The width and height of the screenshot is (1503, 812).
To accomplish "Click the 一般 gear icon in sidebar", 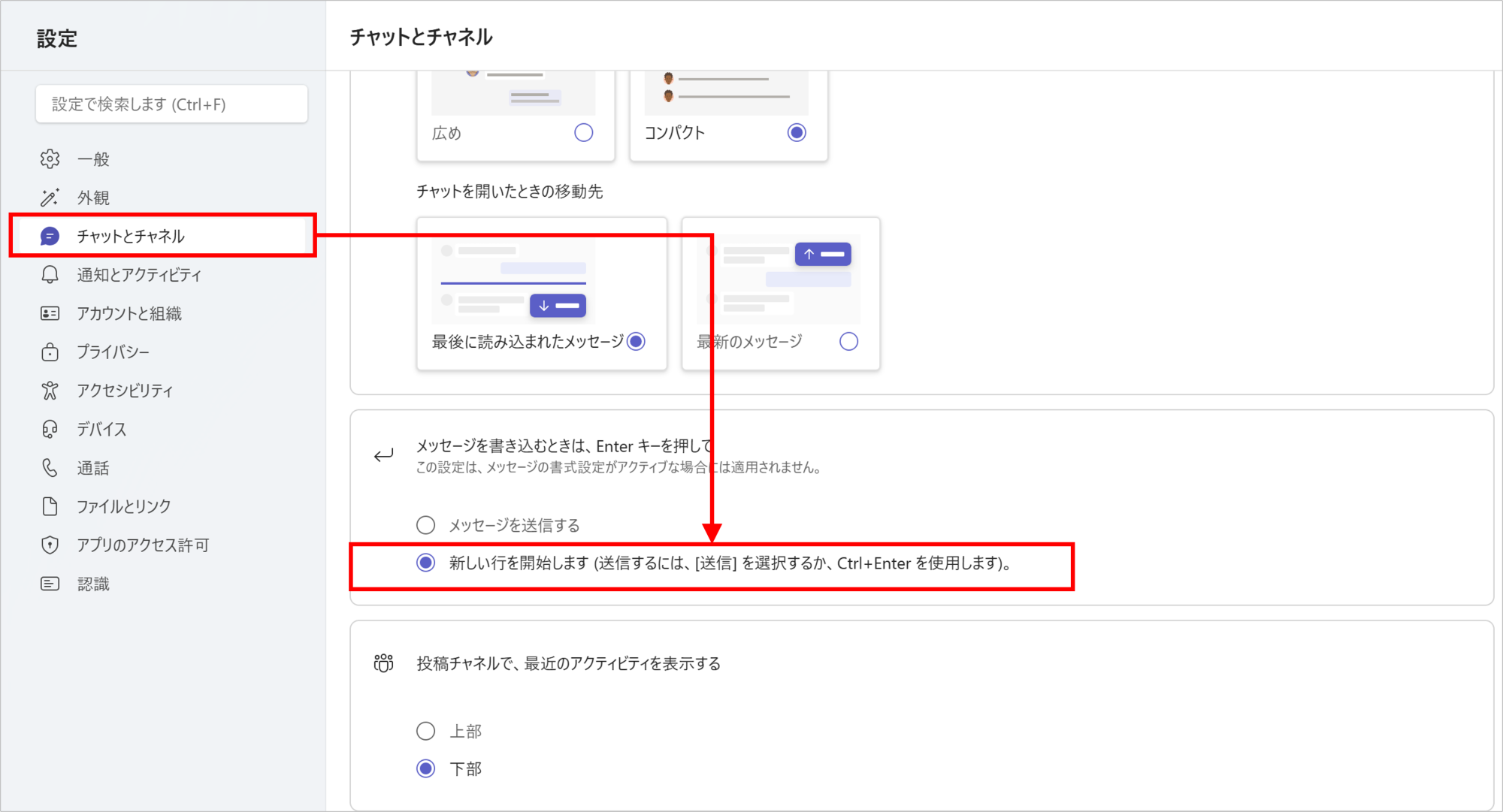I will point(50,159).
